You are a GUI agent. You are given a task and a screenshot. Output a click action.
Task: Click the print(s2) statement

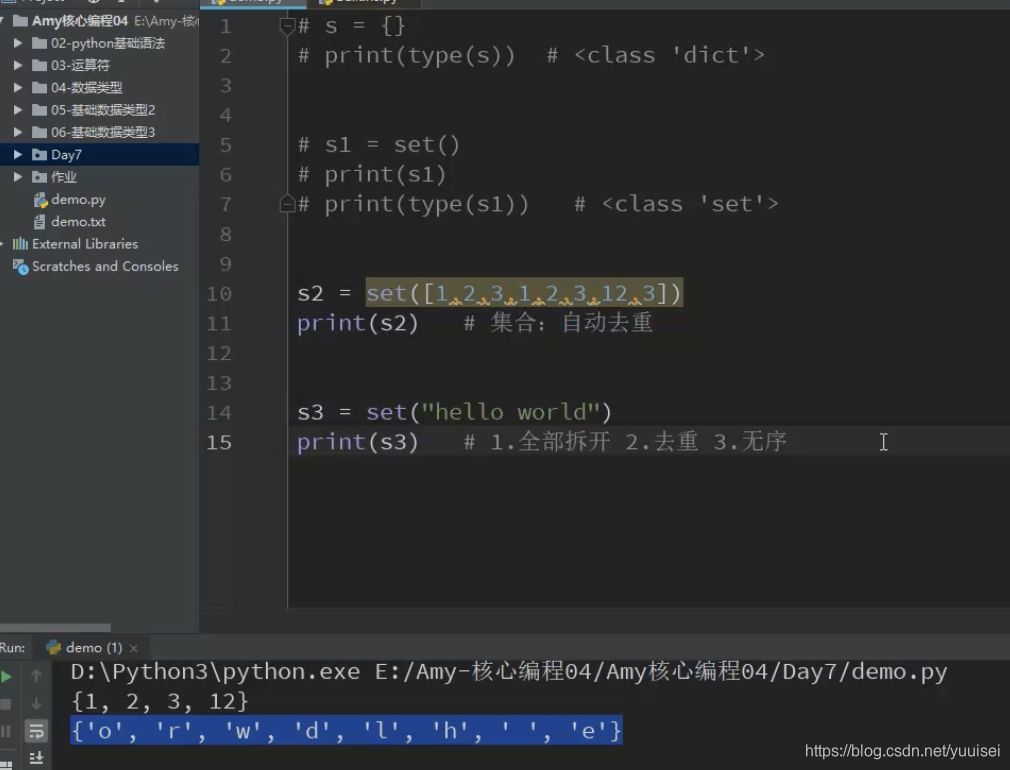357,323
